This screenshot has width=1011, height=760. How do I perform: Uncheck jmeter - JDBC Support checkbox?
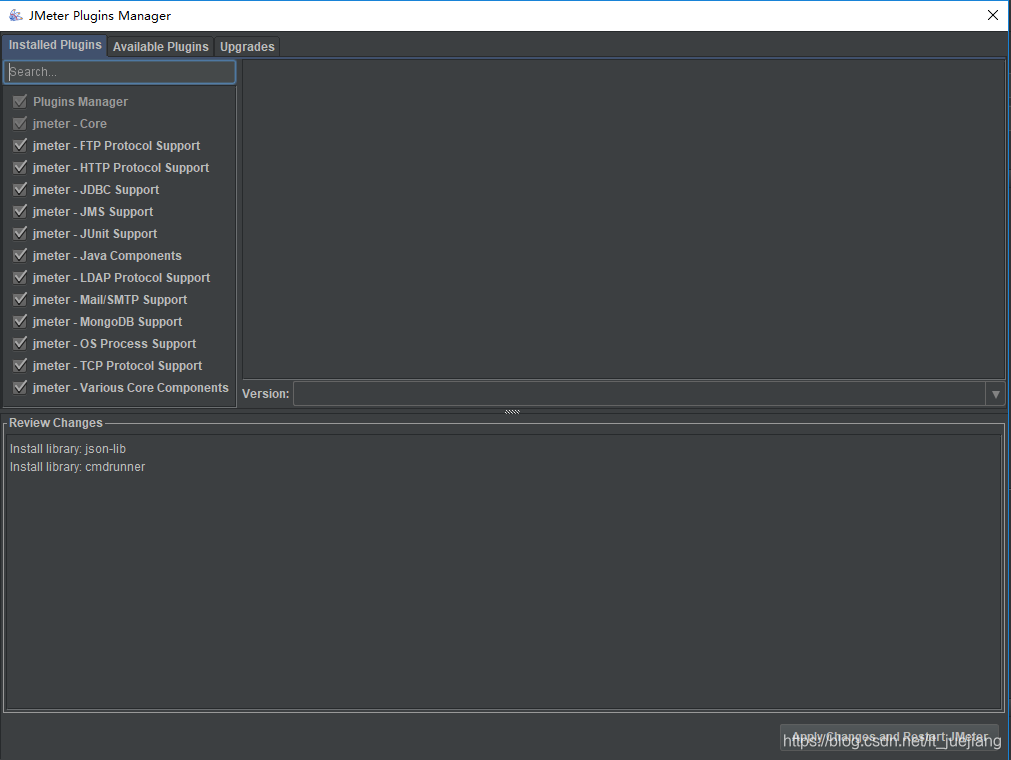20,189
